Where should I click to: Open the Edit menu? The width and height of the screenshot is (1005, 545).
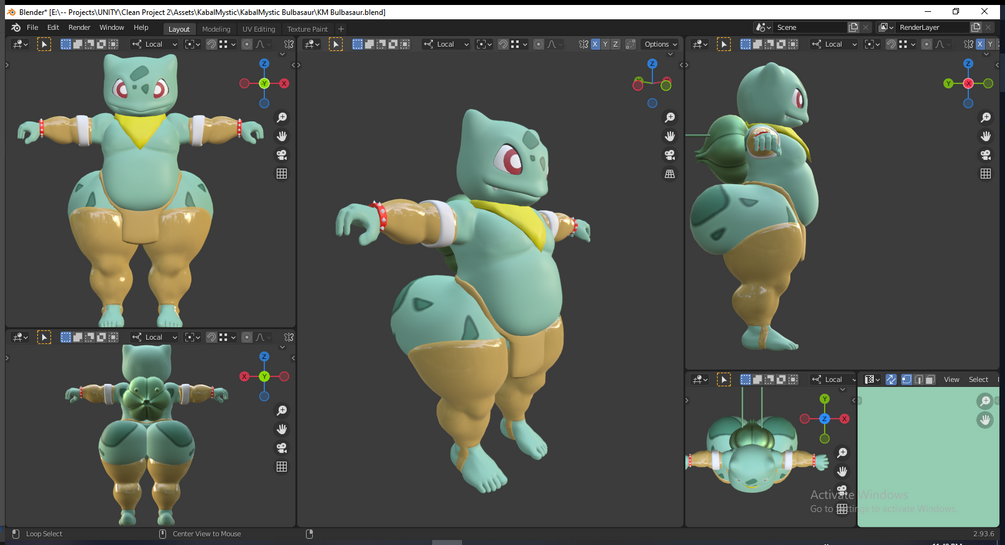tap(53, 28)
